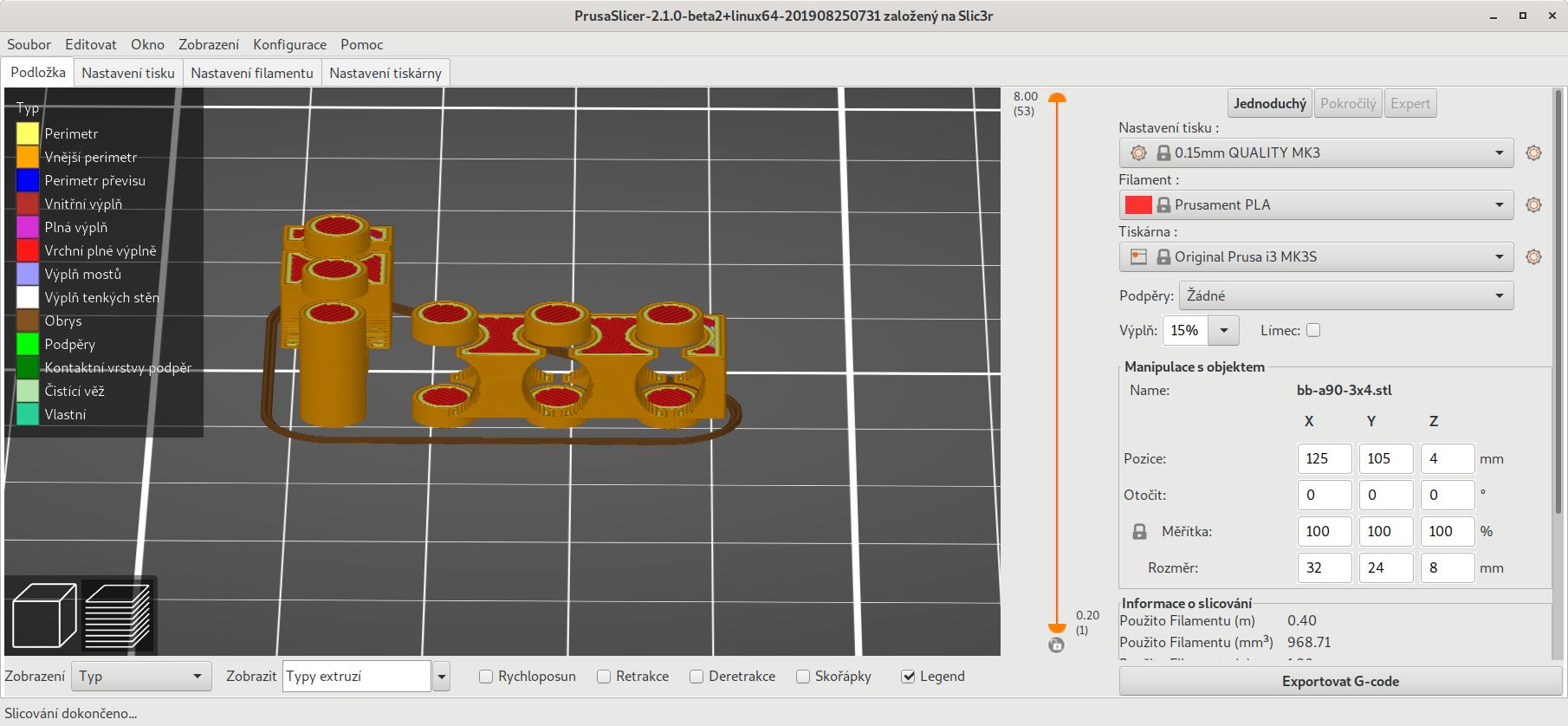This screenshot has height=726, width=1568.
Task: Open print settings gear next to 0.15mm QUALITY MK3
Action: click(x=1533, y=153)
